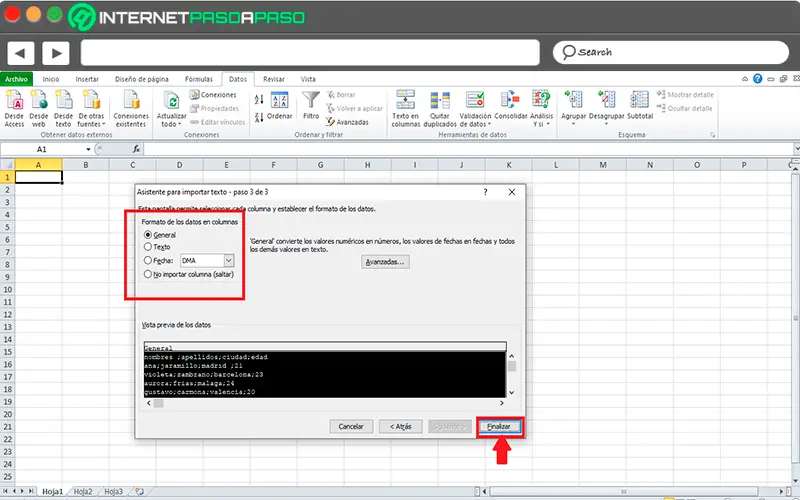Screen dimensions: 800x500
Task: Select the Hoja2 sheet tab
Action: click(x=83, y=492)
